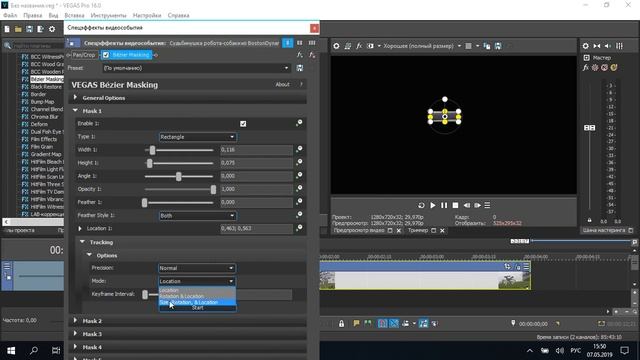Image resolution: width=640 pixels, height=360 pixels.
Task: Click the yellow marker icon in timeline toolbar
Action: [x=356, y=323]
